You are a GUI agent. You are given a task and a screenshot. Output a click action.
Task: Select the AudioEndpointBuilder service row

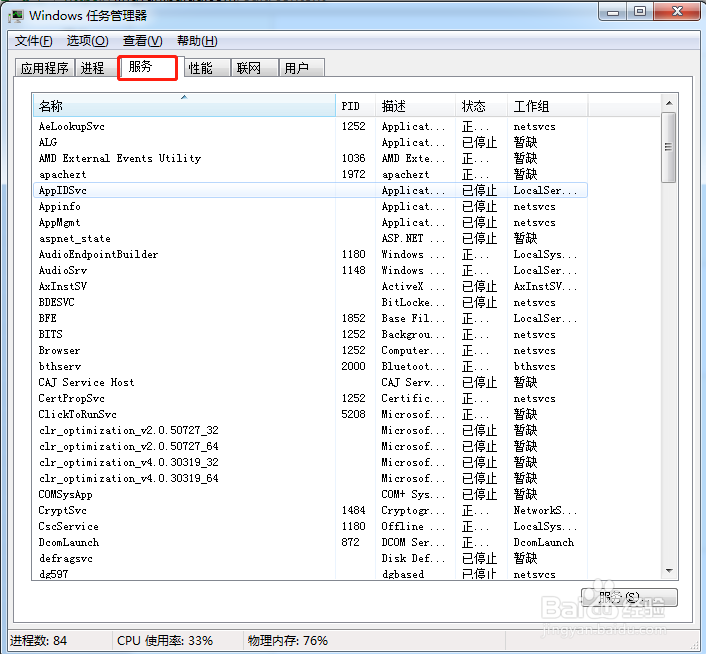click(x=310, y=254)
